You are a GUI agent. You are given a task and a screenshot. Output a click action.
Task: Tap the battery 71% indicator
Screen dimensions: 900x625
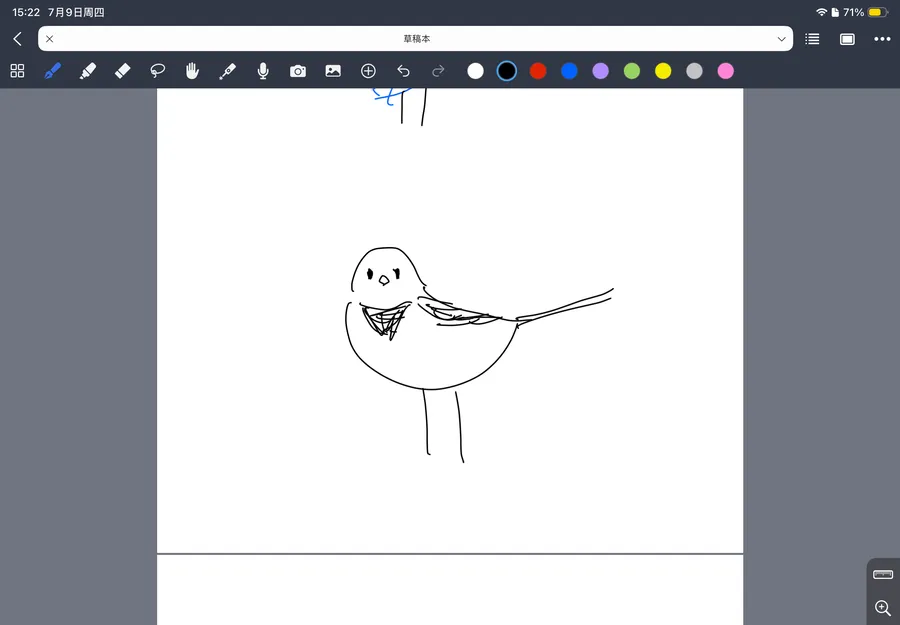(x=866, y=12)
